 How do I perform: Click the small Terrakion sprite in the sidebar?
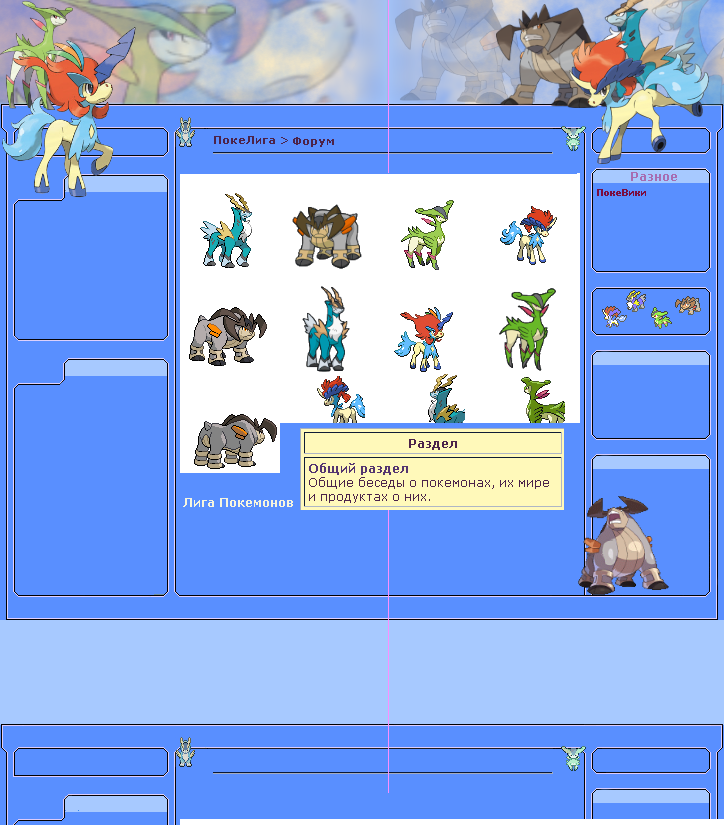point(688,305)
